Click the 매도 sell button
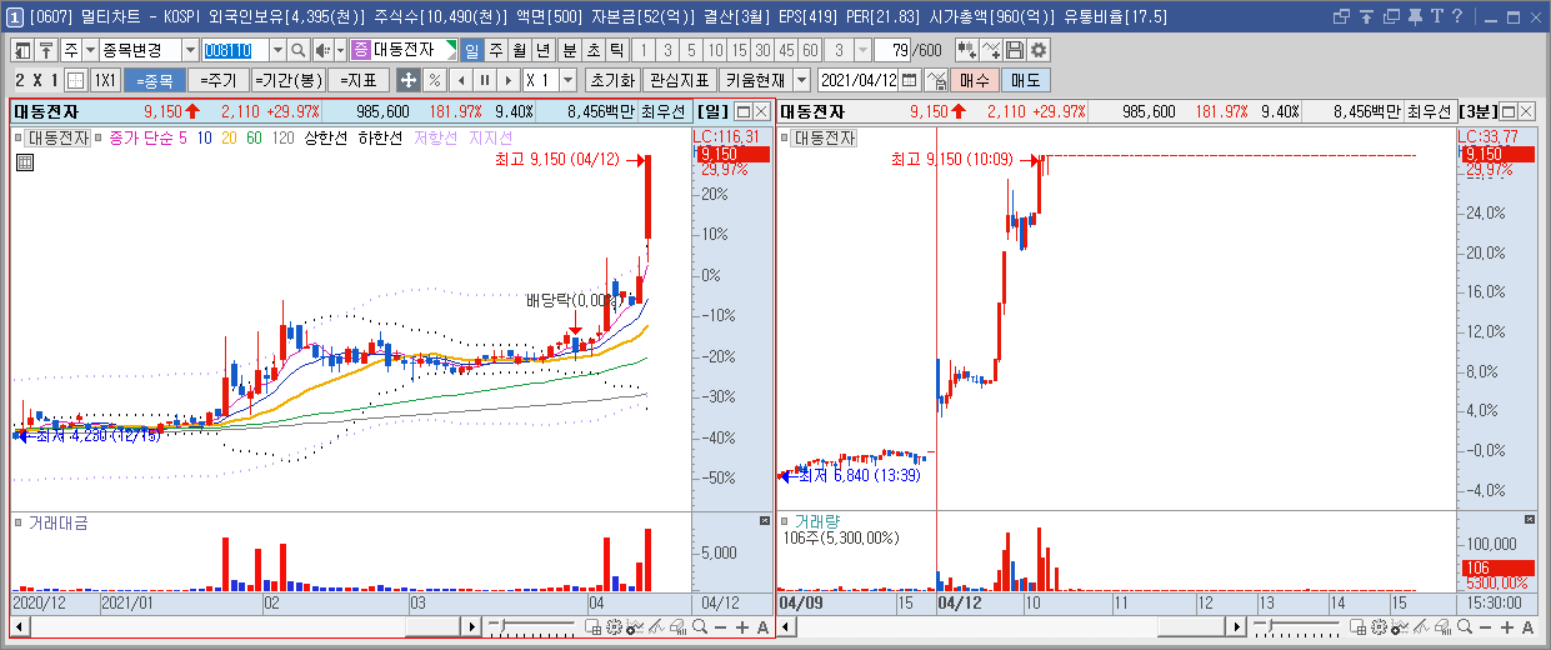This screenshot has height=650, width=1551. click(x=1025, y=80)
